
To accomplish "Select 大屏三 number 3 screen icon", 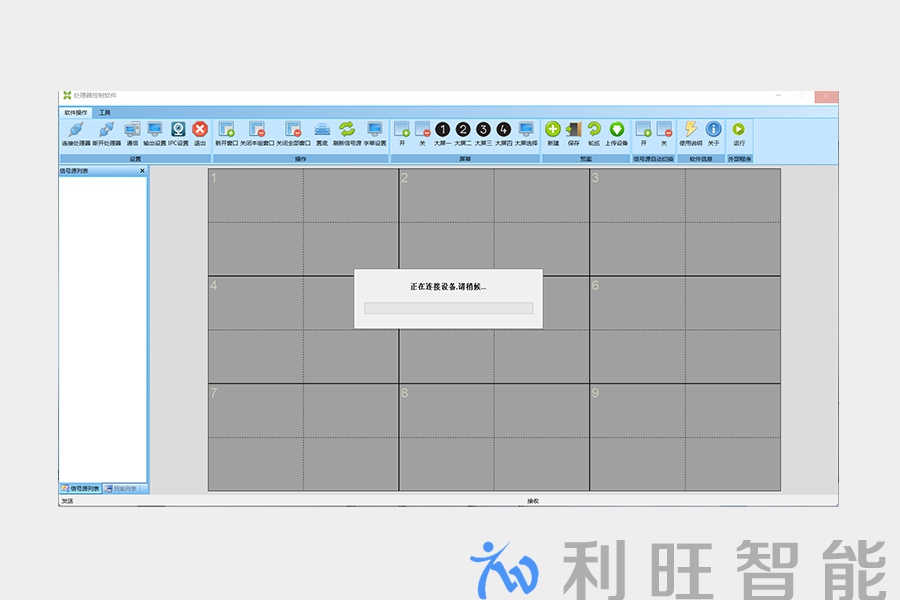I will (483, 130).
